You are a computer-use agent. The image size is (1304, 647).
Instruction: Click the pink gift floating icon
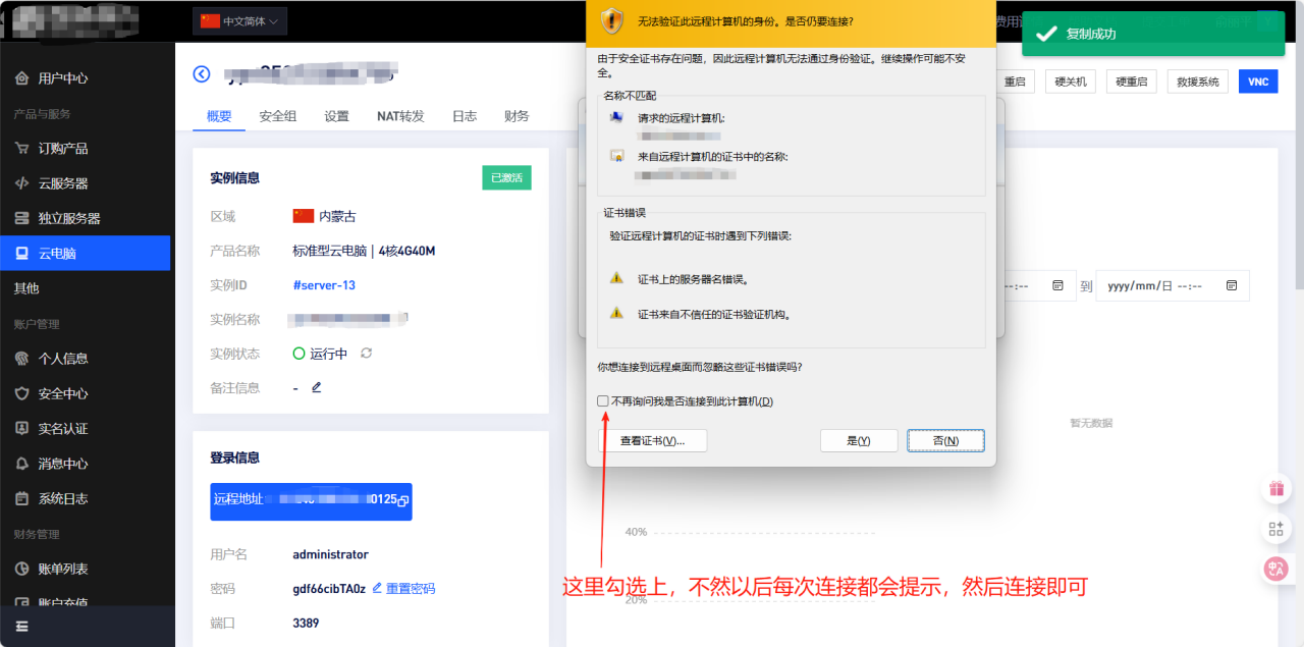tap(1276, 489)
